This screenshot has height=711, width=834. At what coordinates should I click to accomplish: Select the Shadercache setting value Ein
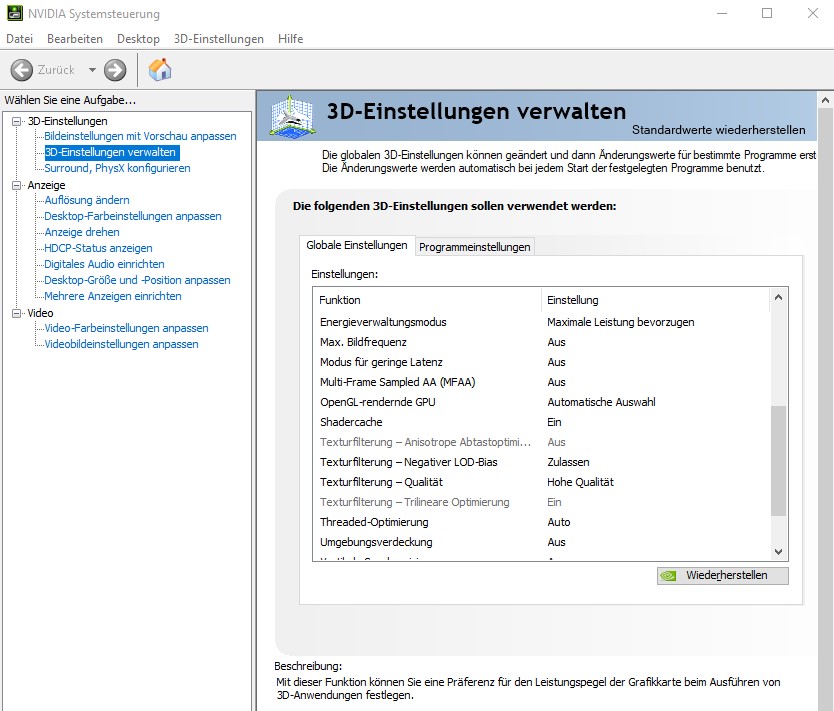point(554,422)
